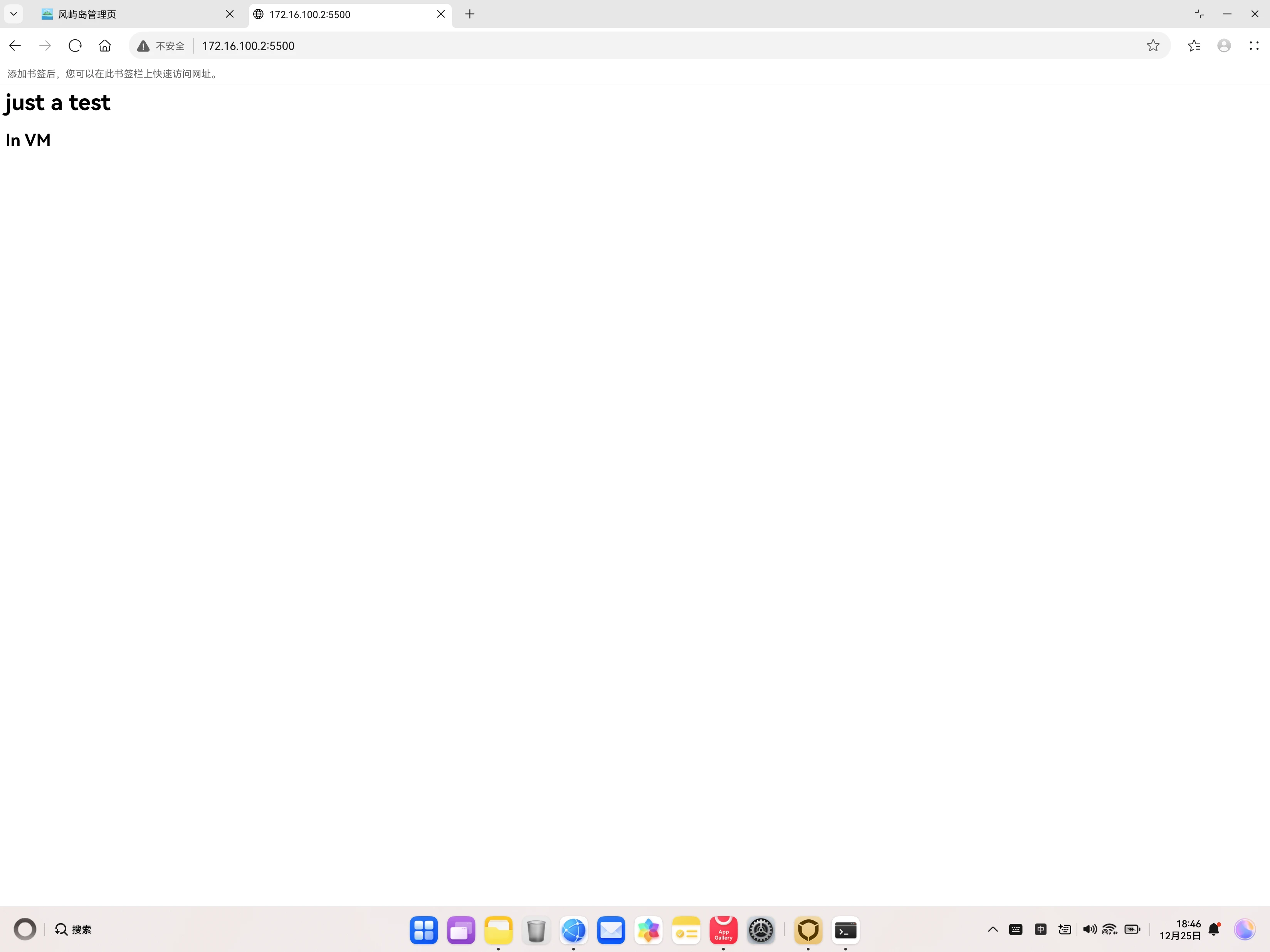Close the 风屿岛管理页 tab

[230, 14]
